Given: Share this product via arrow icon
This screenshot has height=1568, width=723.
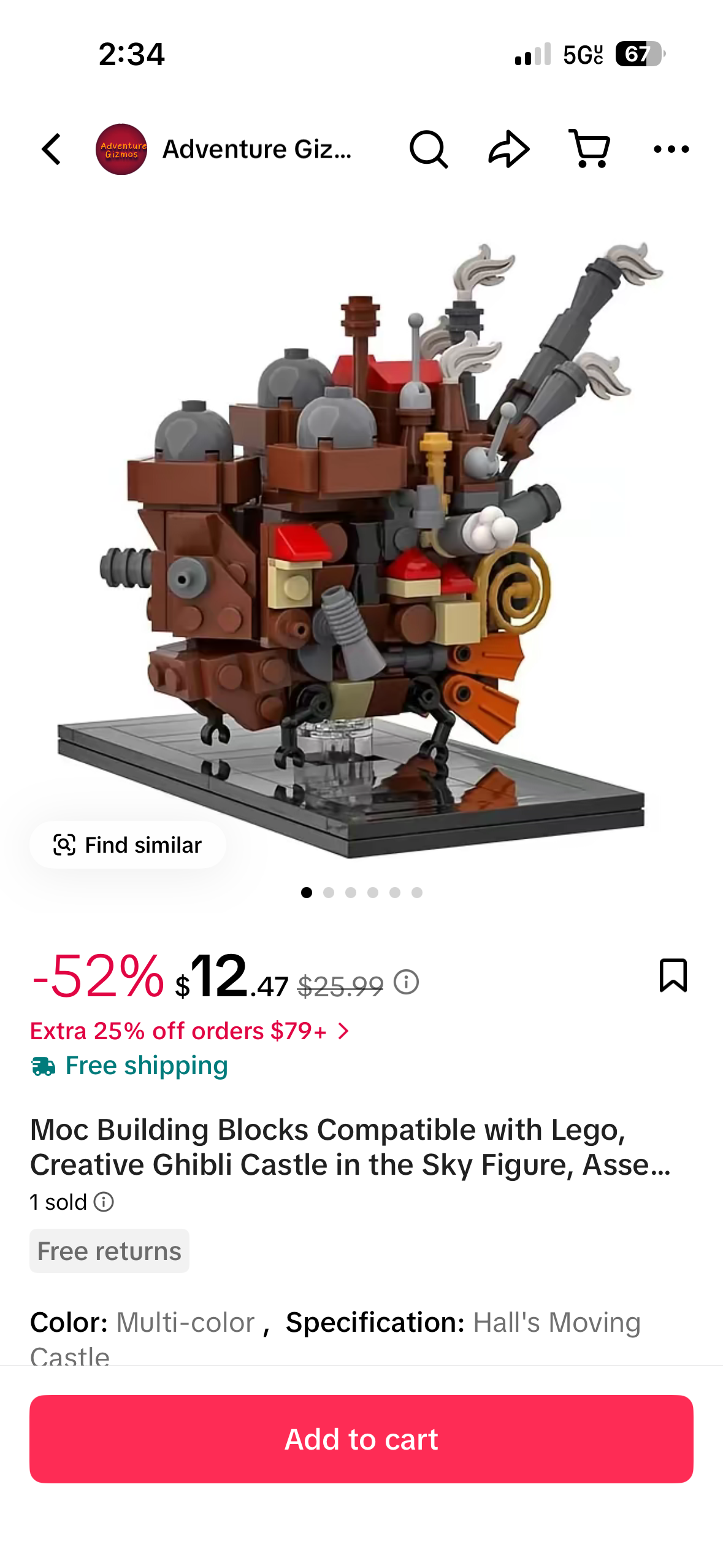Looking at the screenshot, I should (x=509, y=149).
